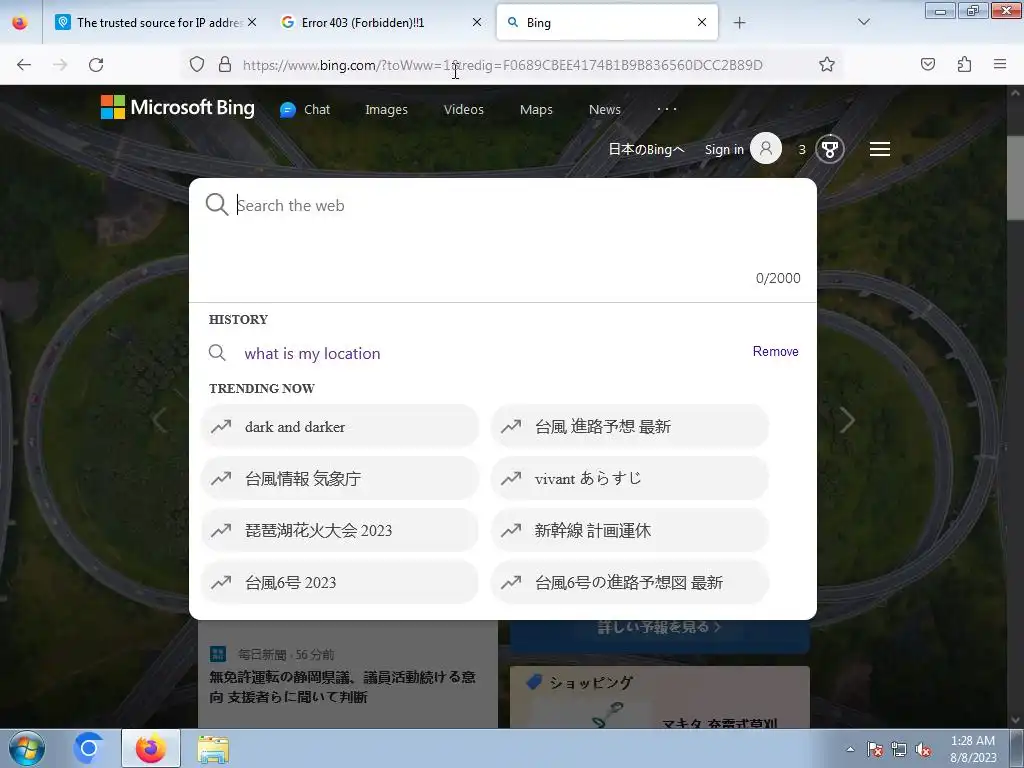Viewport: 1024px width, 768px height.
Task: Select trending search dark and darker
Action: 340,426
